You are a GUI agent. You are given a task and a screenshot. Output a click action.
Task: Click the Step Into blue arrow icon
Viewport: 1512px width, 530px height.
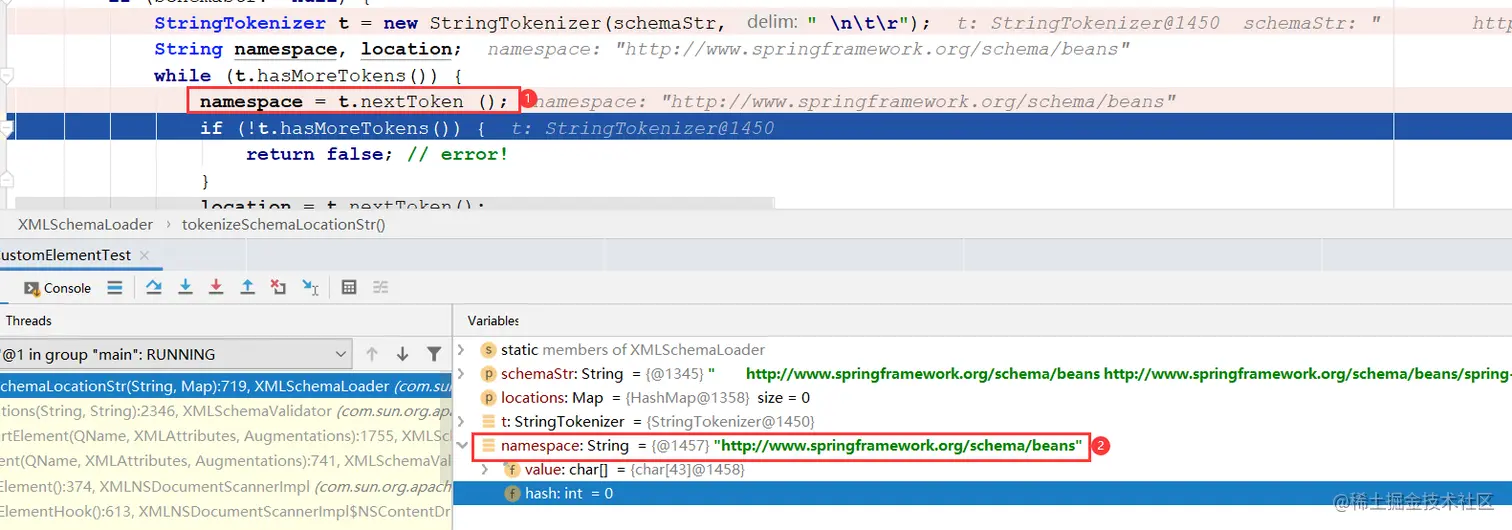185,287
